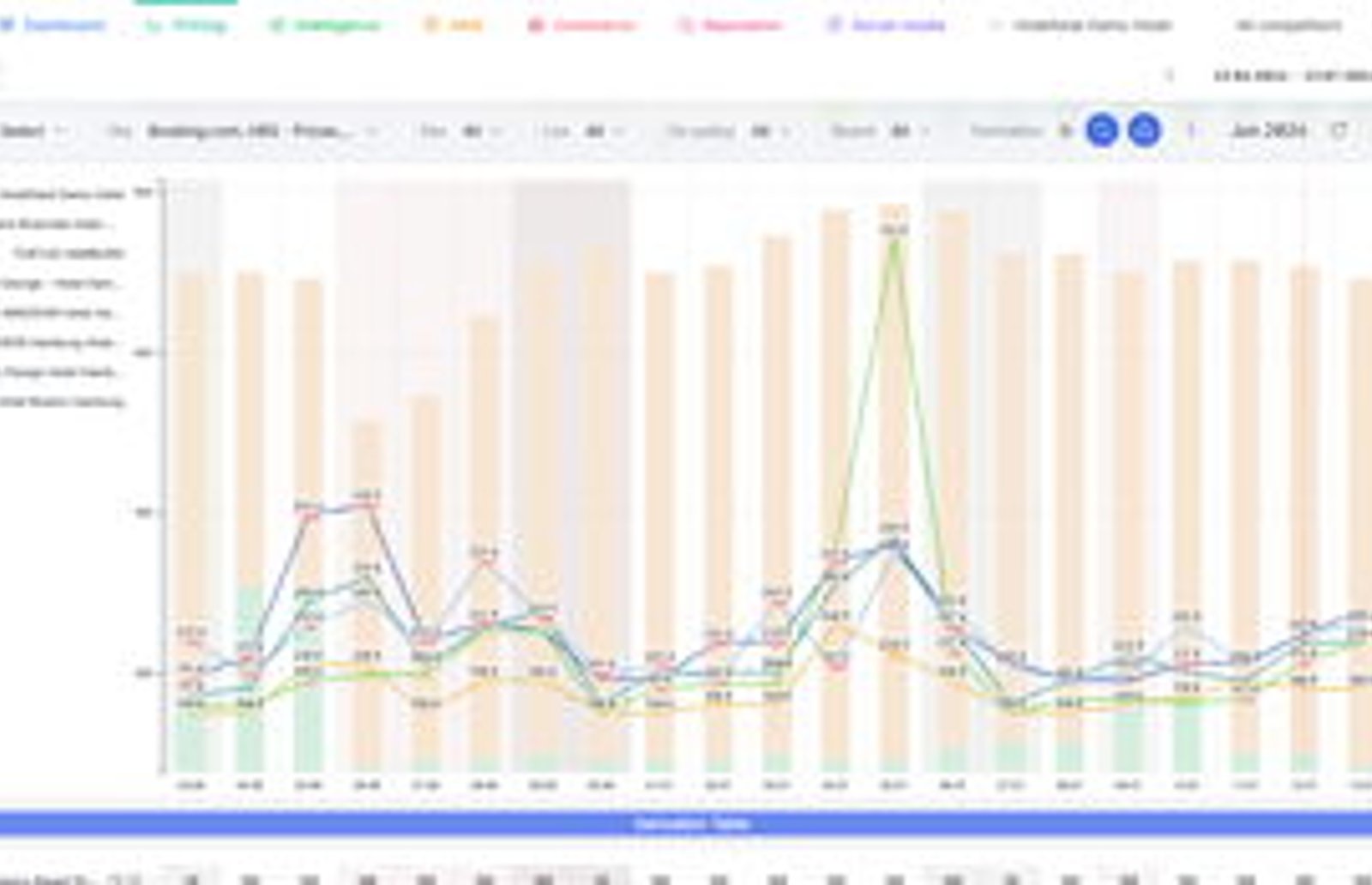Open the Dashboard tab

click(52, 25)
